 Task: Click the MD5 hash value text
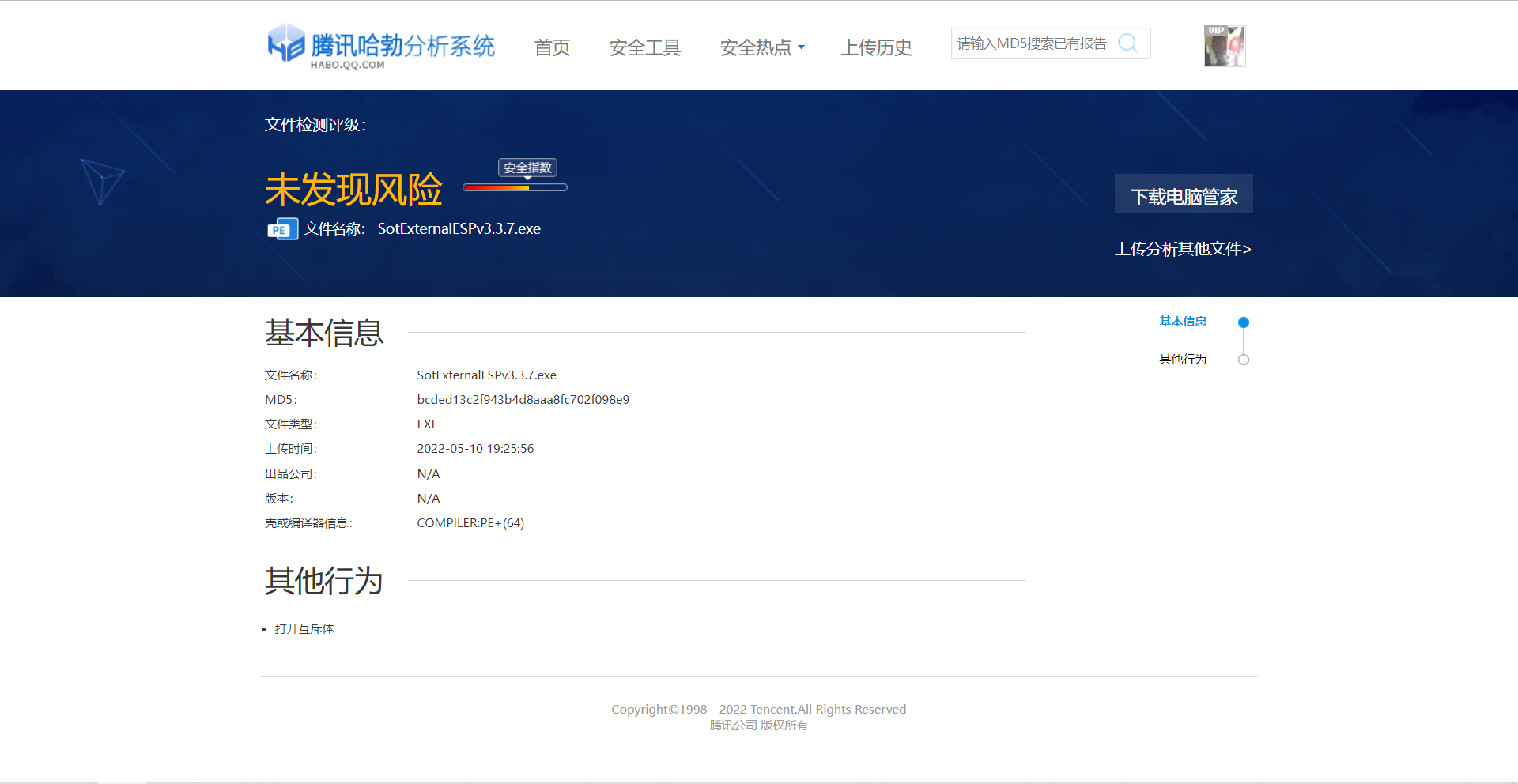point(523,400)
